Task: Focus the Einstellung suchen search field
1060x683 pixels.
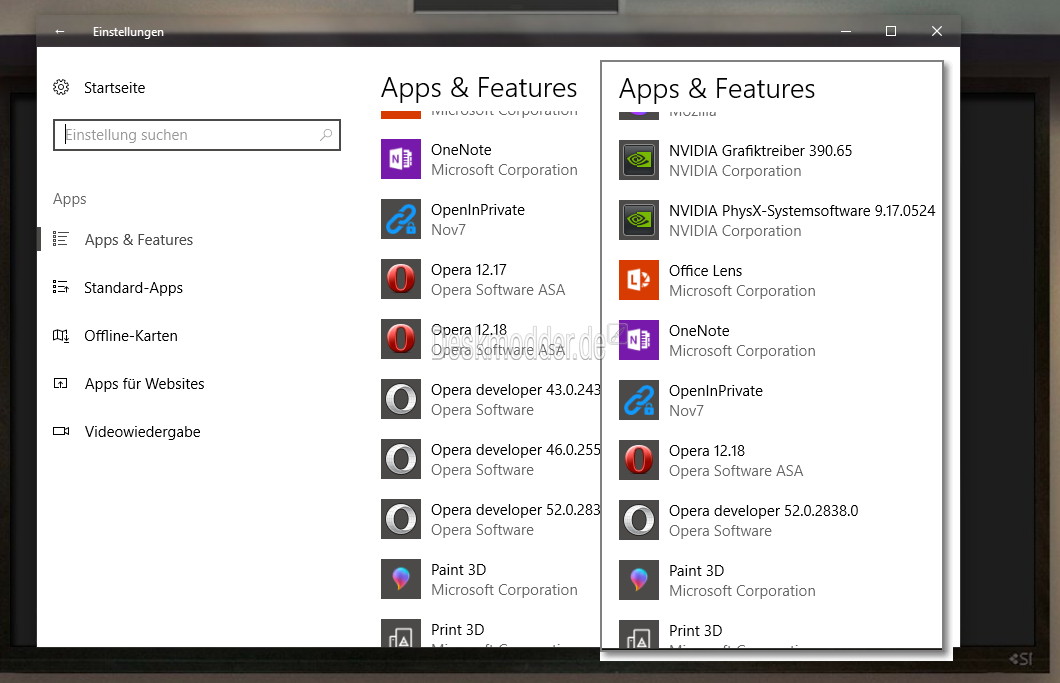Action: tap(197, 135)
